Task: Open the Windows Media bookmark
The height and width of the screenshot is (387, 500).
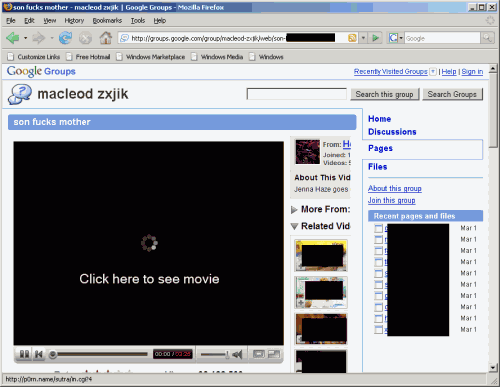Action: [217, 57]
